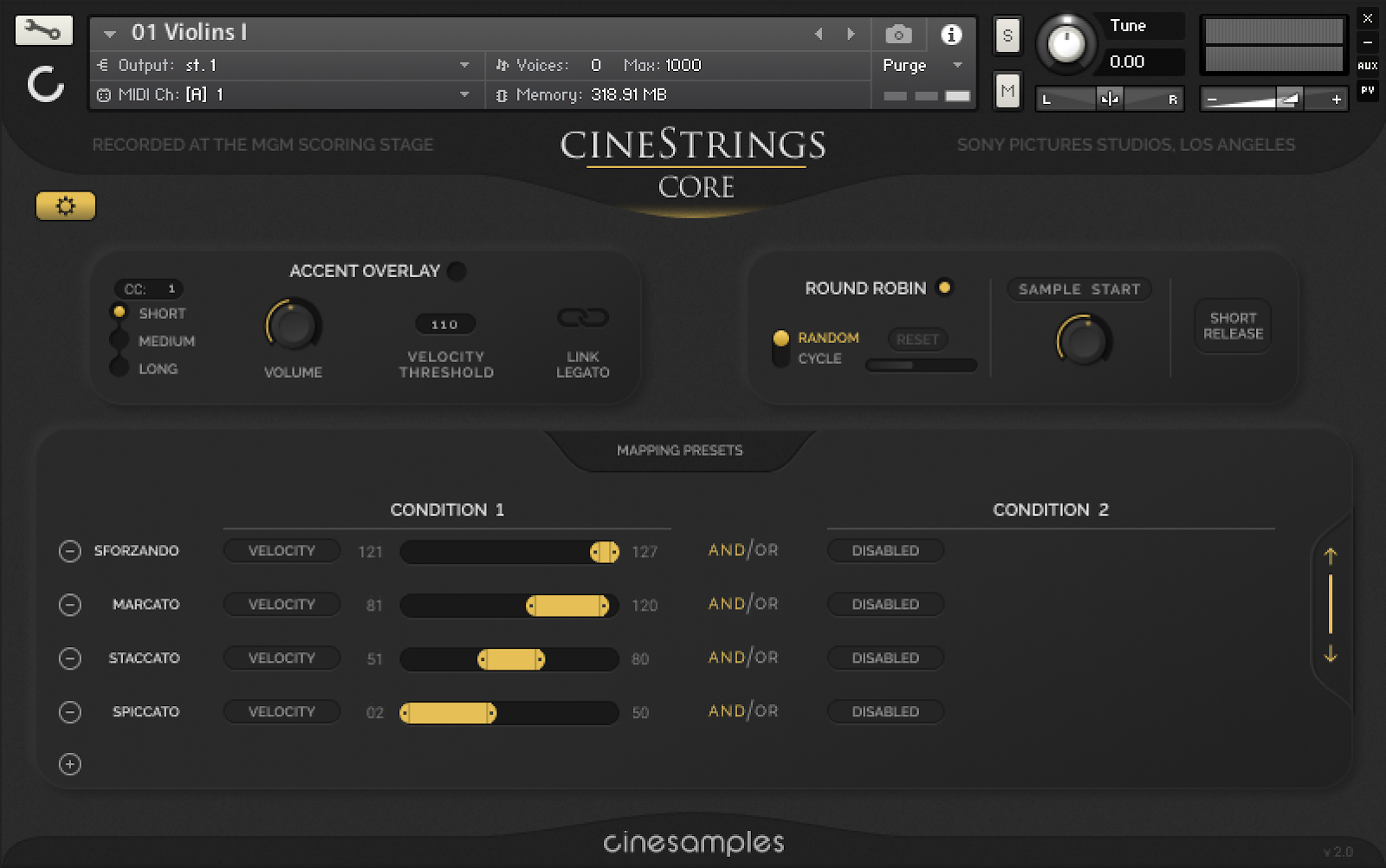Screen dimensions: 1386x868
Task: Click the Accent Overlay Volume knob
Action: pyautogui.click(x=294, y=327)
